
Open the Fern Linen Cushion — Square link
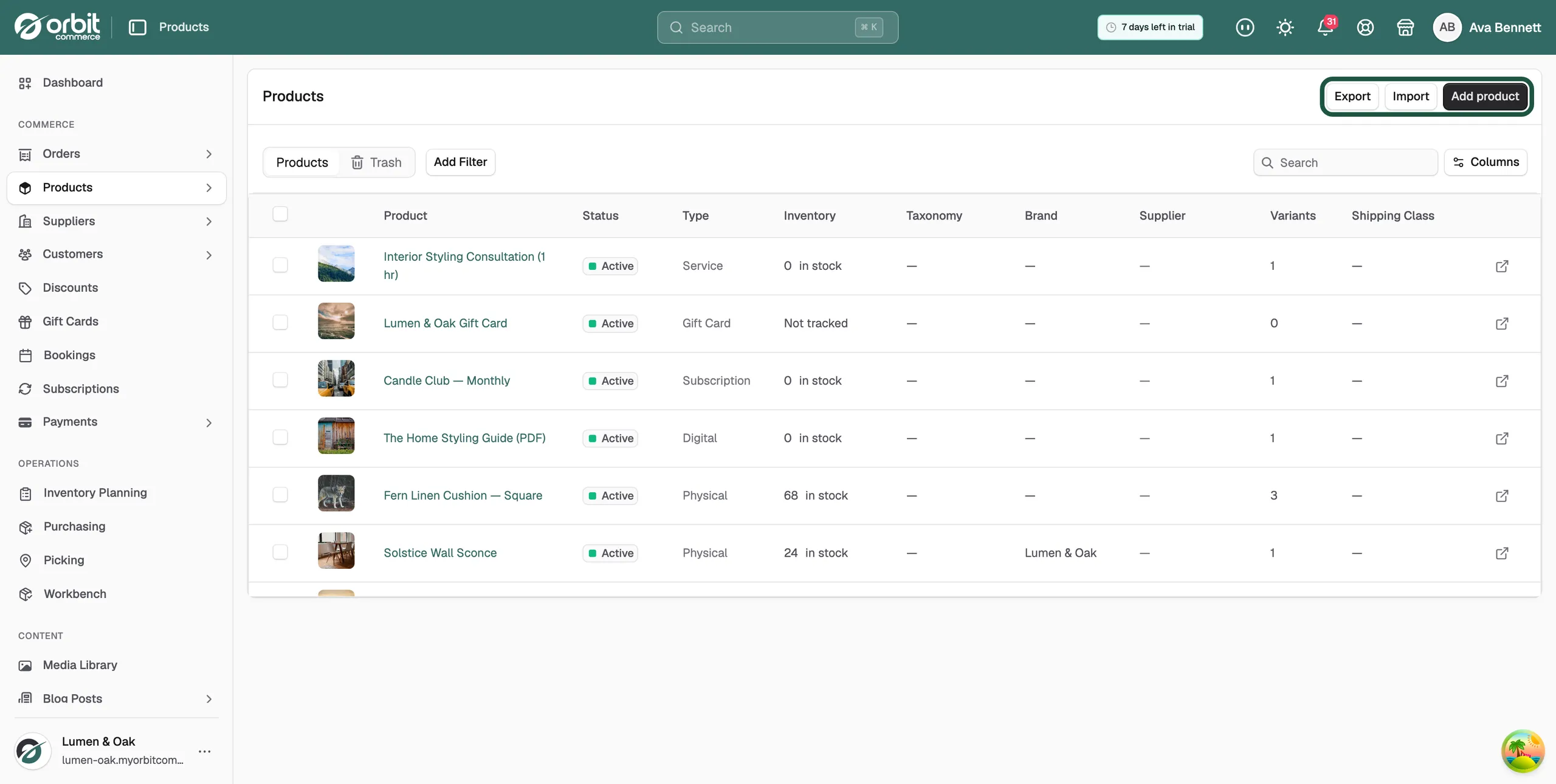coord(463,495)
